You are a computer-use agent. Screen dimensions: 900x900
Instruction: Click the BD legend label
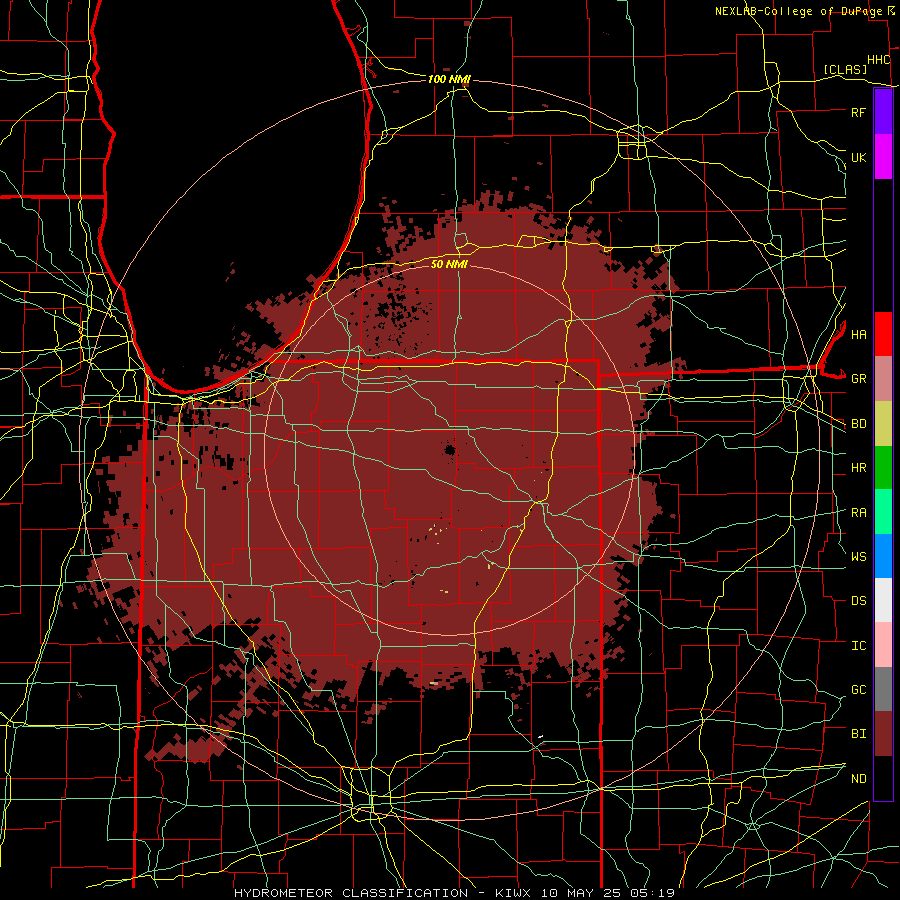(x=858, y=424)
